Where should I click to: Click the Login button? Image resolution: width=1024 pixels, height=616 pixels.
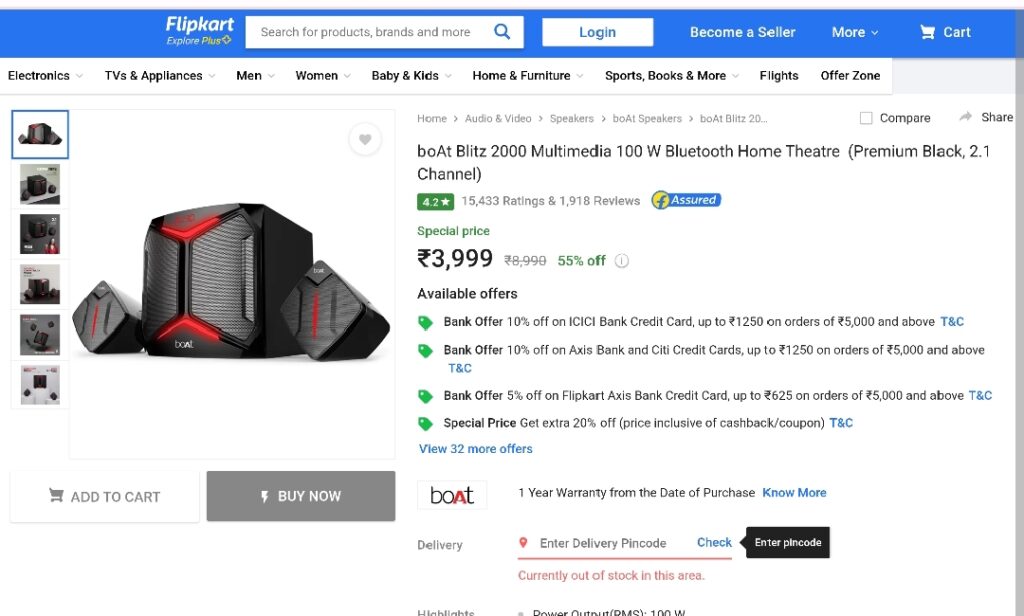[598, 32]
